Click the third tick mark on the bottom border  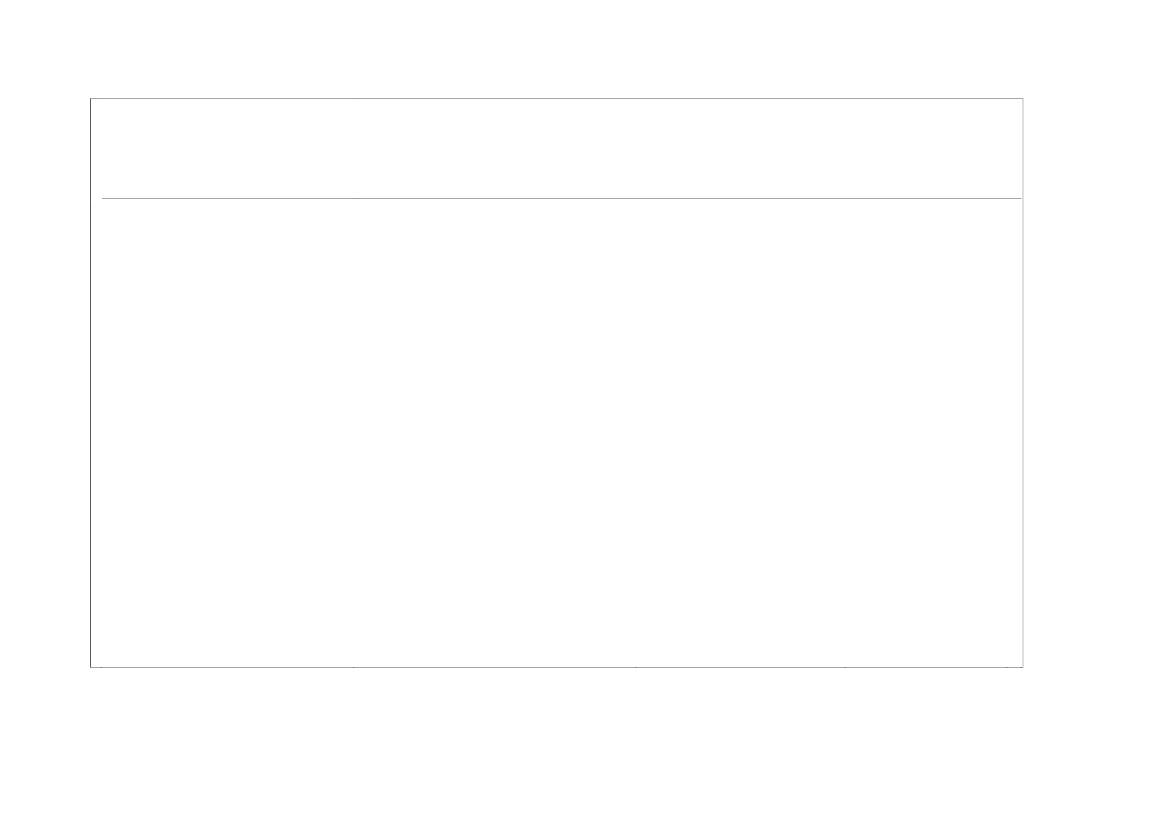coord(635,667)
